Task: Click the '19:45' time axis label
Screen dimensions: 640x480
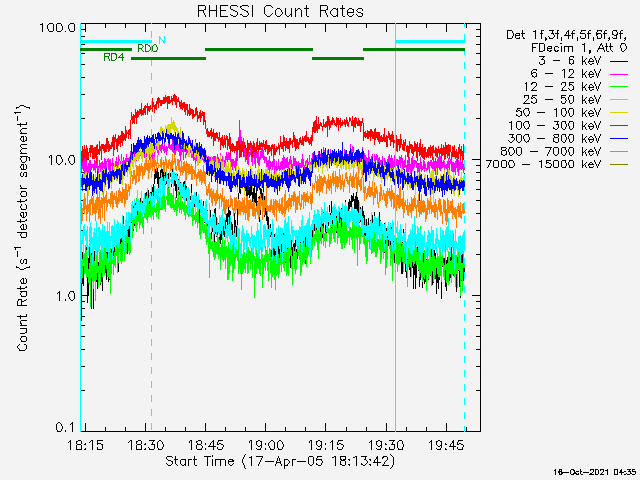Action: click(x=446, y=445)
